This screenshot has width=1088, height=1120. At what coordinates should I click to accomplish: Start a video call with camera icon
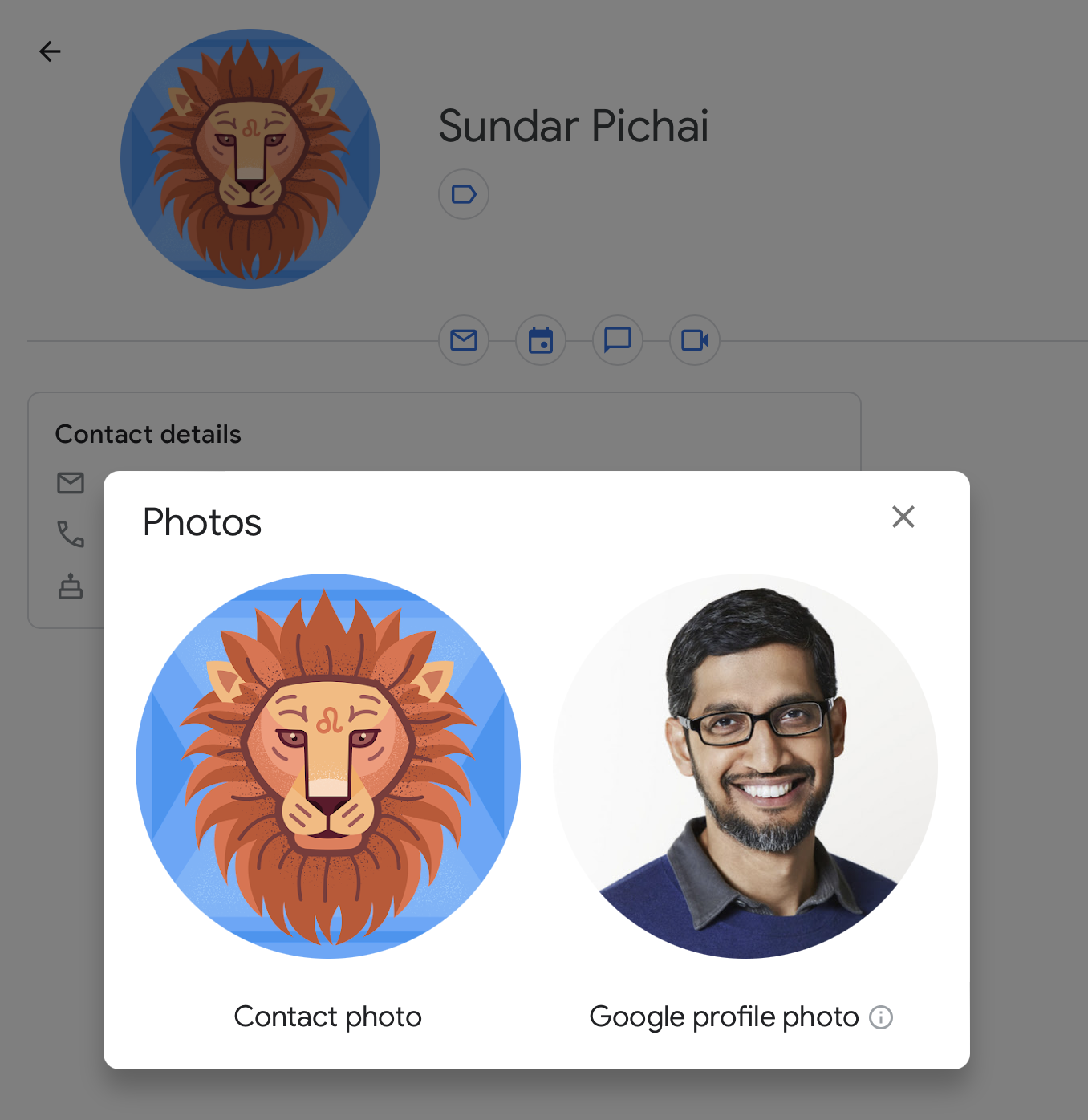(x=695, y=340)
